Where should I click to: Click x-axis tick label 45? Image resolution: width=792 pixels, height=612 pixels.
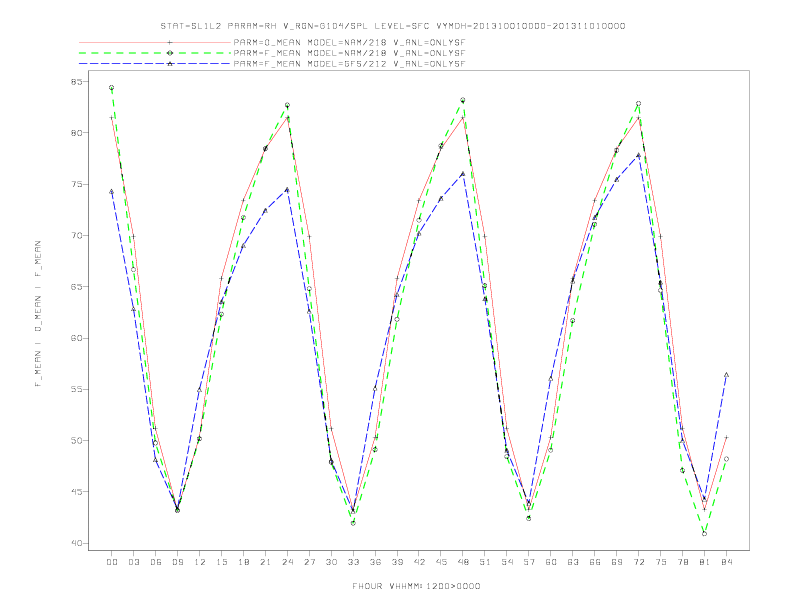pyautogui.click(x=441, y=562)
